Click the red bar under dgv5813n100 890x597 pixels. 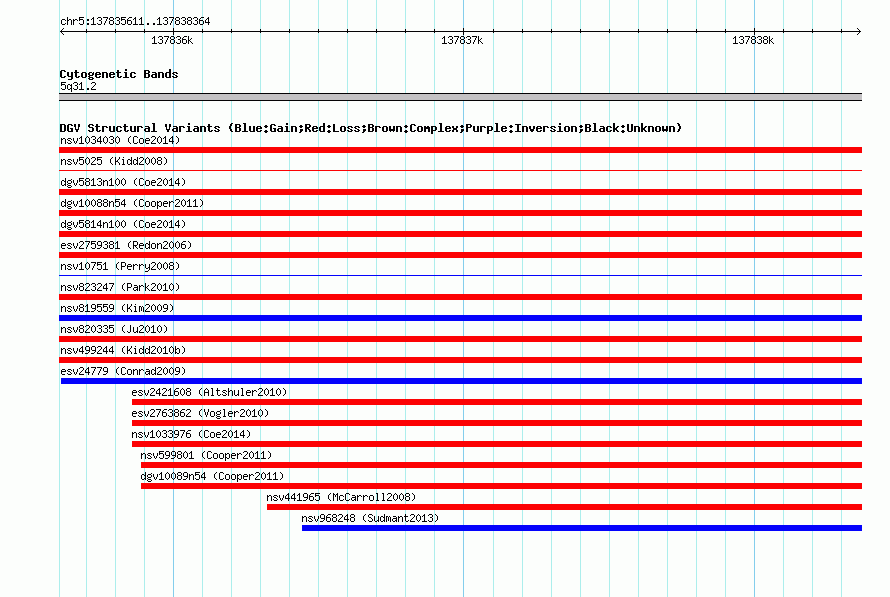tap(460, 192)
